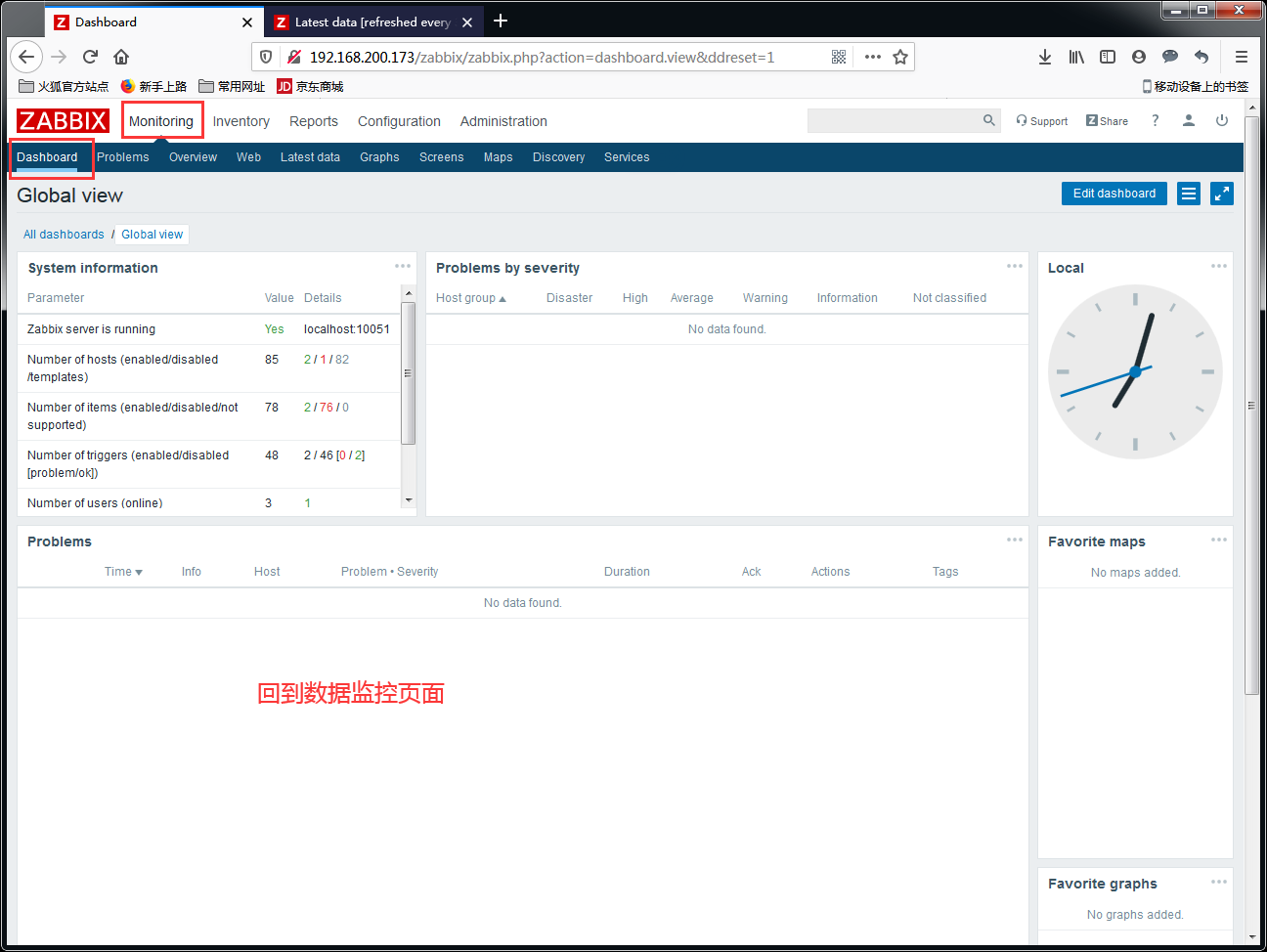Open the Configuration menu

[x=399, y=121]
